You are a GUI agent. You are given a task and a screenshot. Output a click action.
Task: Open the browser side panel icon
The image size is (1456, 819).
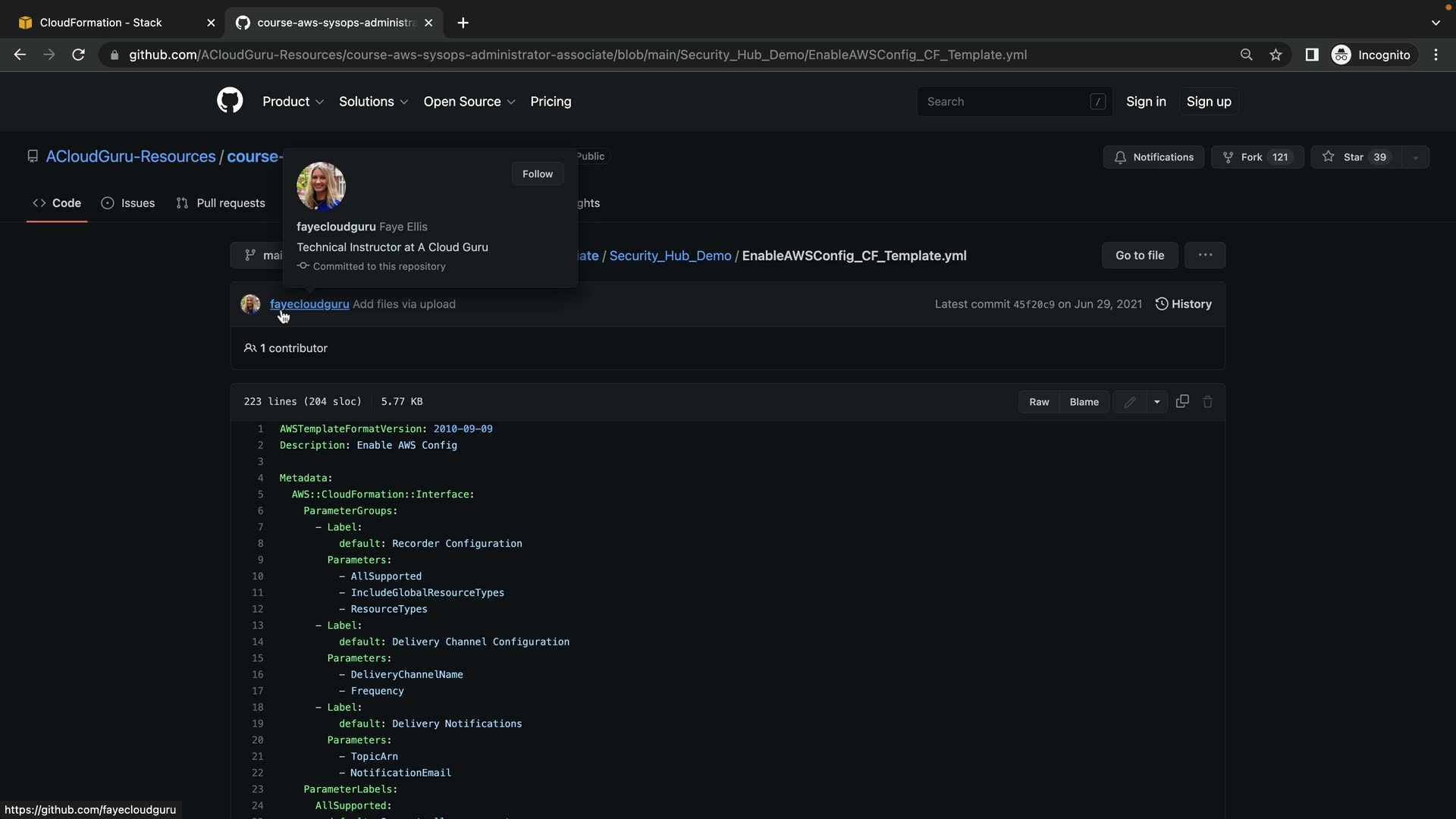1312,55
